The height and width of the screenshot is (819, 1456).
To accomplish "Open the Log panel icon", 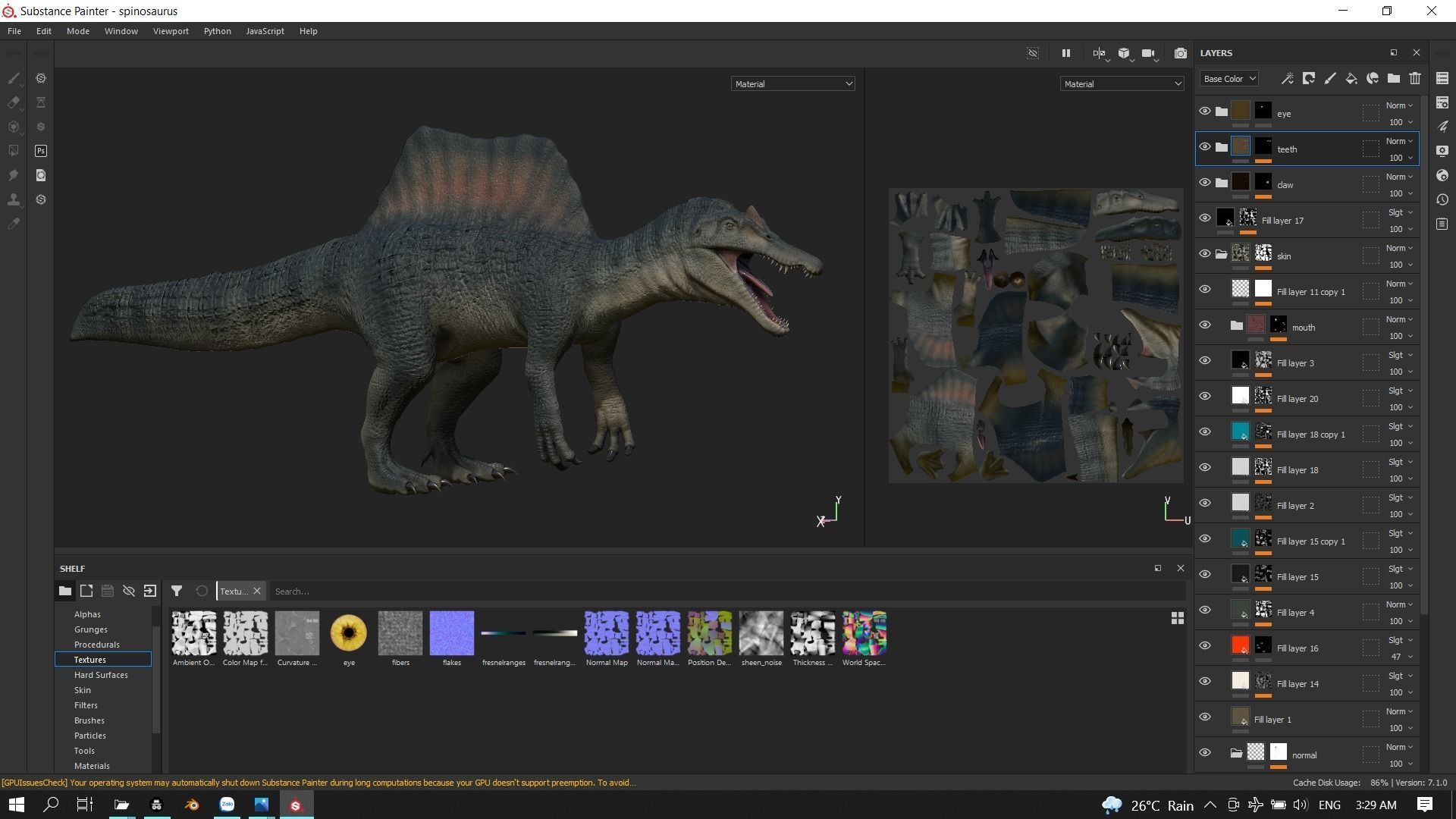I will (x=1442, y=224).
